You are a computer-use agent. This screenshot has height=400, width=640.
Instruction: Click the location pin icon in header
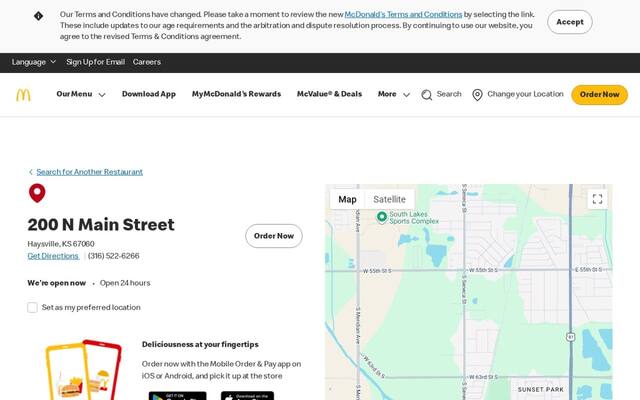point(477,95)
